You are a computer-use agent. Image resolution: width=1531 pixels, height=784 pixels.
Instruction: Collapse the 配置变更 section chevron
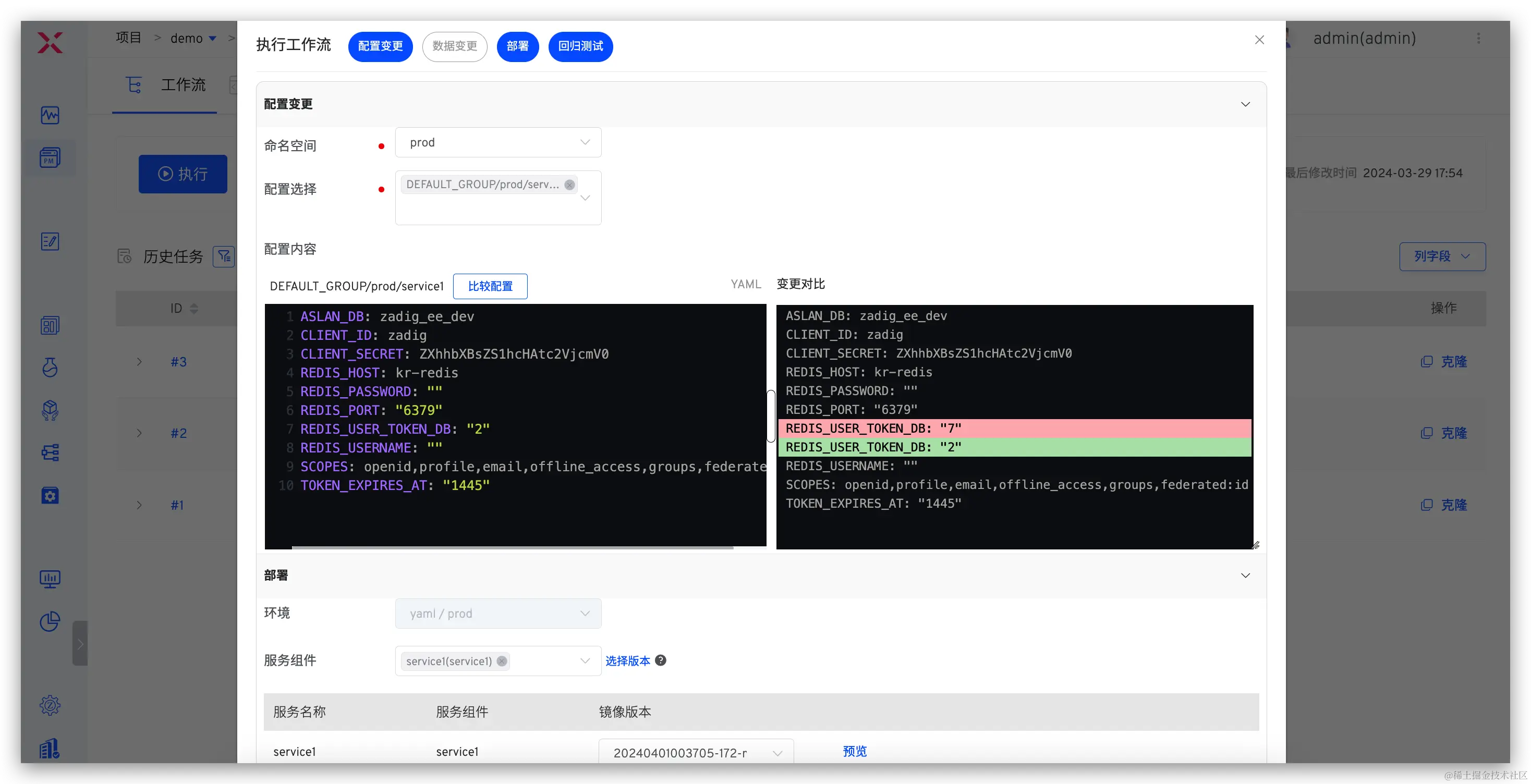pos(1245,105)
